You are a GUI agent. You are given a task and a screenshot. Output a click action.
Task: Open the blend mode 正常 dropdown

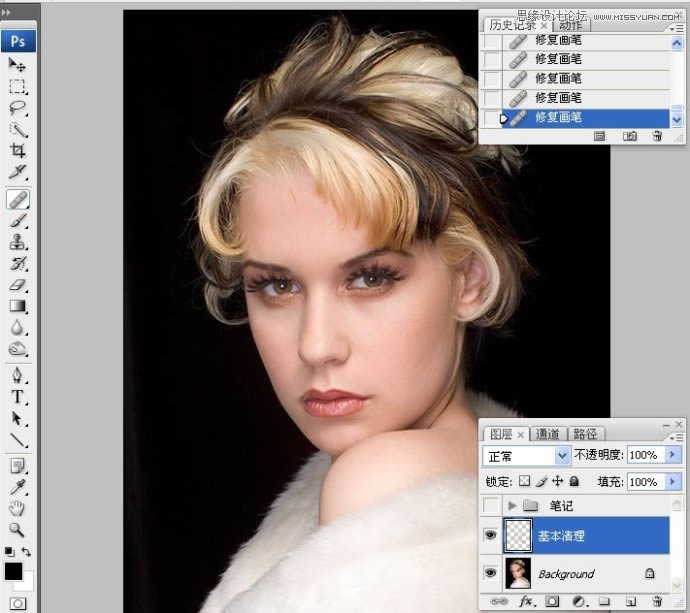click(x=562, y=455)
